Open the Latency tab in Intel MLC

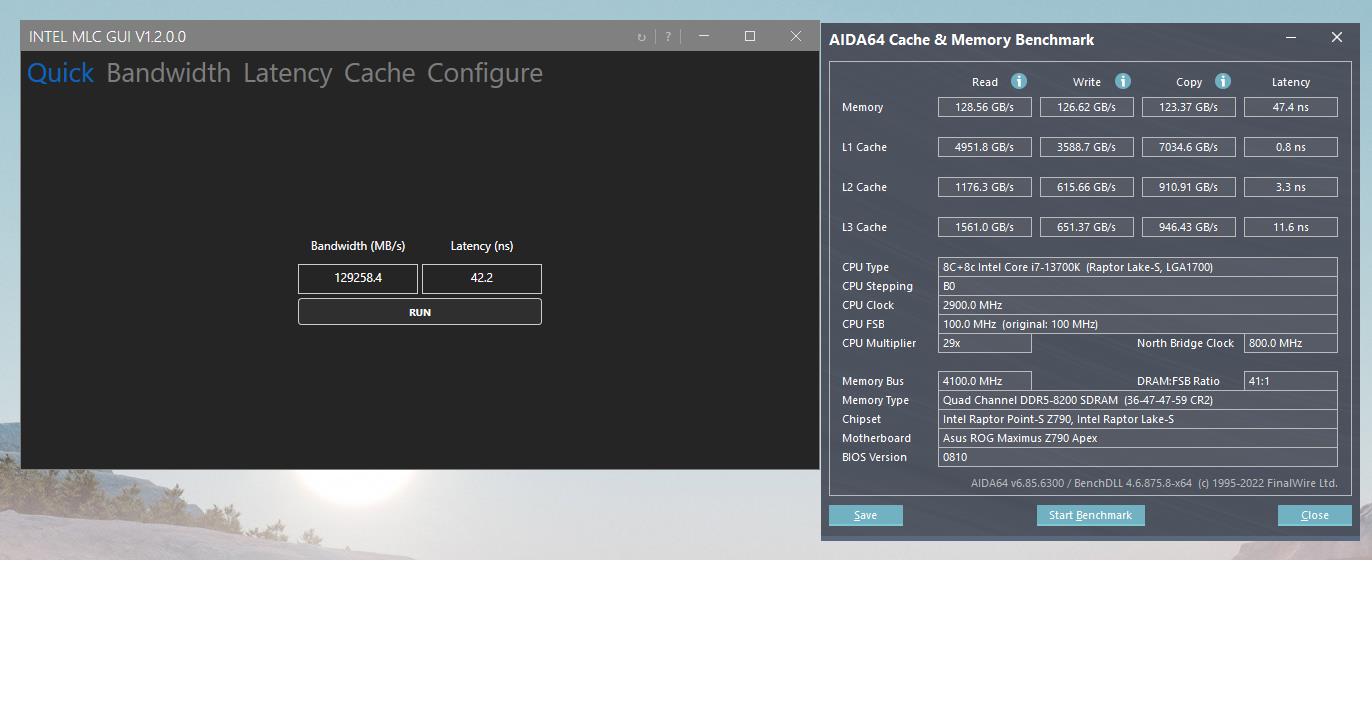tap(287, 73)
